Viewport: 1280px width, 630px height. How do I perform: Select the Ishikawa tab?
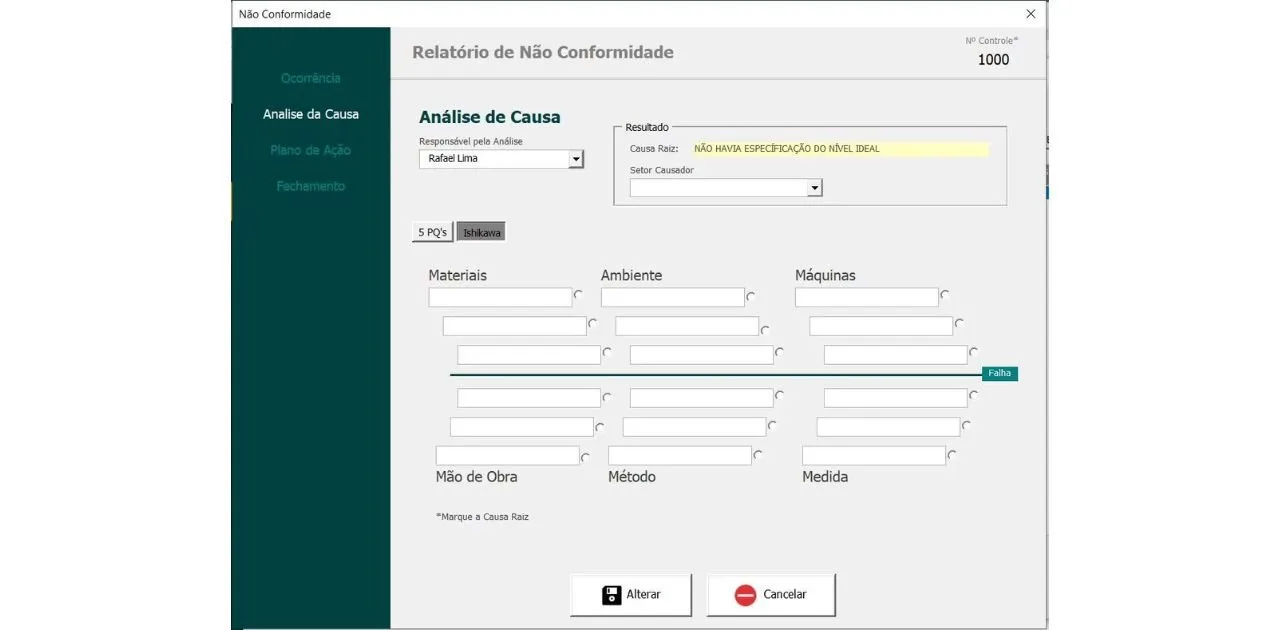click(x=481, y=231)
